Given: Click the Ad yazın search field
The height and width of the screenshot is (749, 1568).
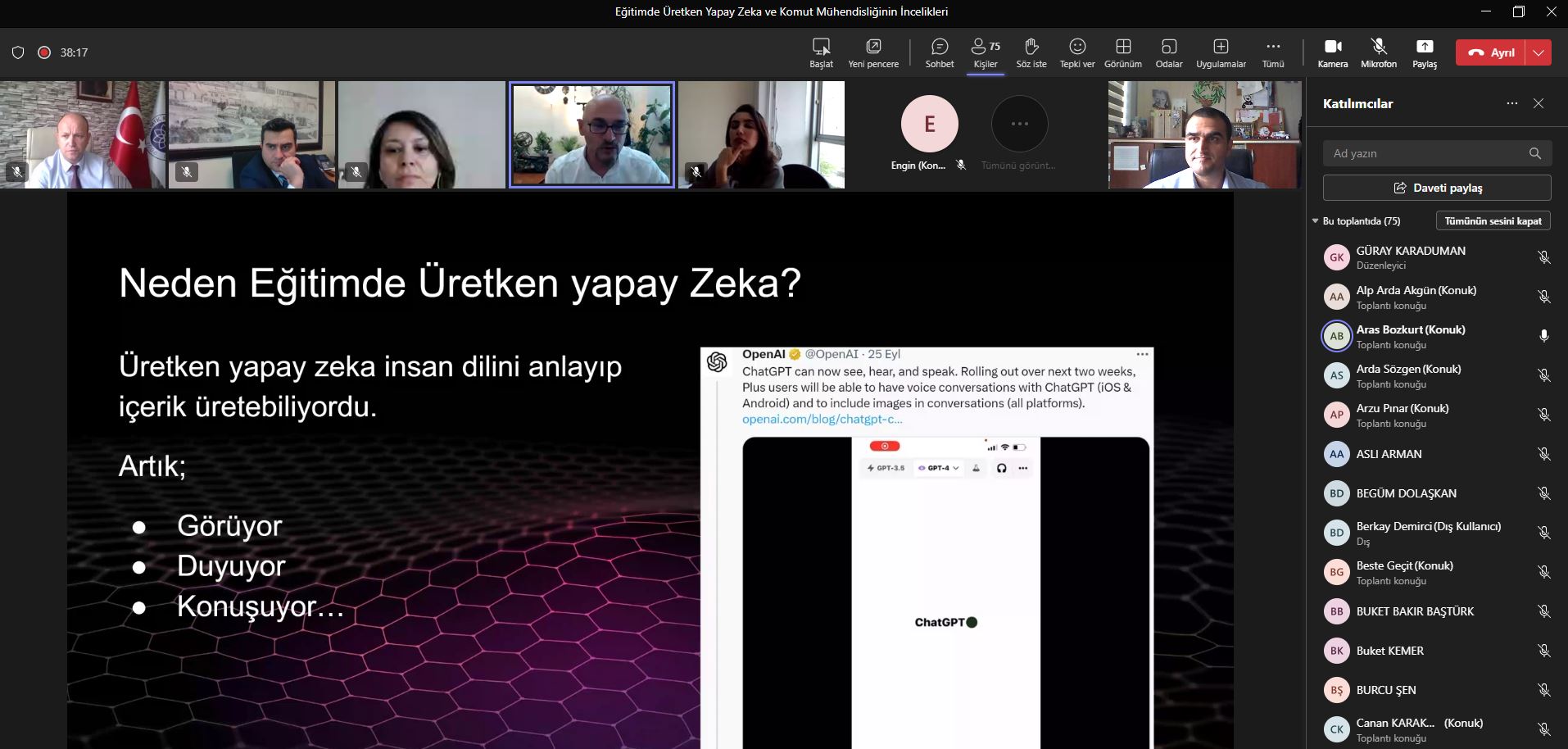Looking at the screenshot, I should tap(1425, 153).
